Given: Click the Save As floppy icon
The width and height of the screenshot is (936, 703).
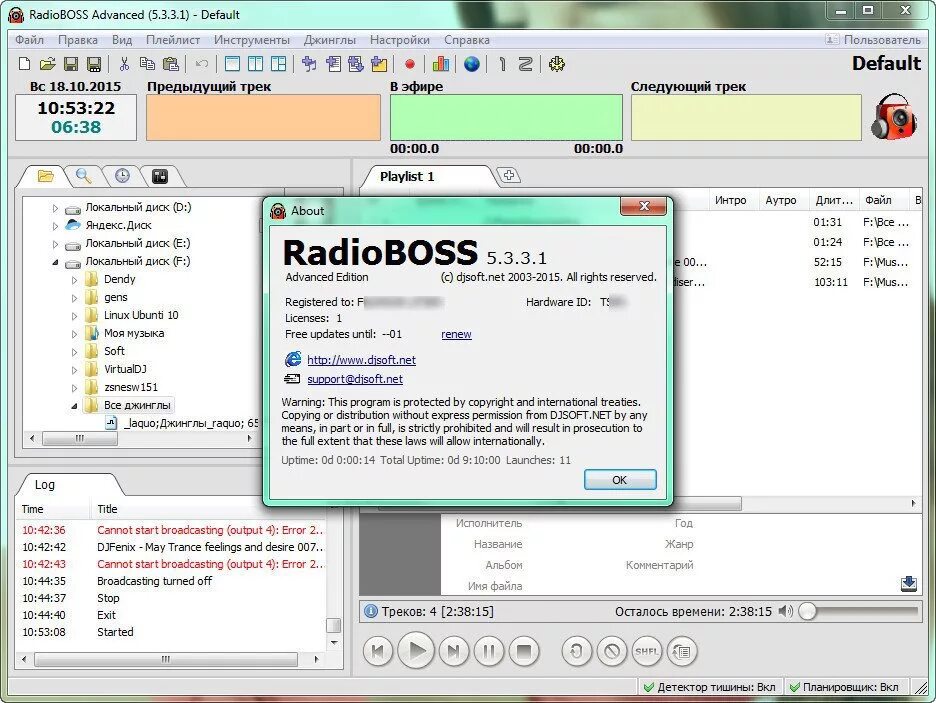Looking at the screenshot, I should tap(94, 64).
